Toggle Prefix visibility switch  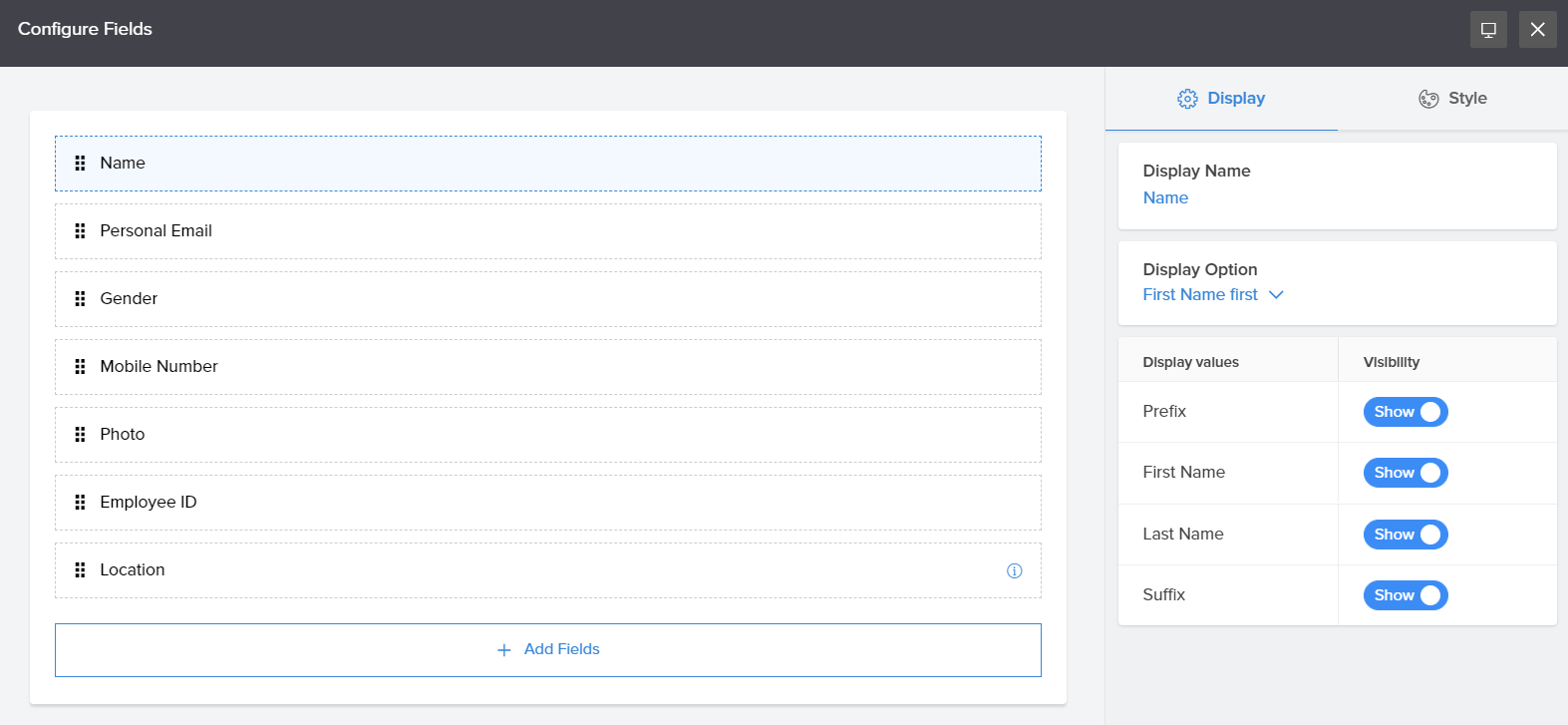point(1405,412)
